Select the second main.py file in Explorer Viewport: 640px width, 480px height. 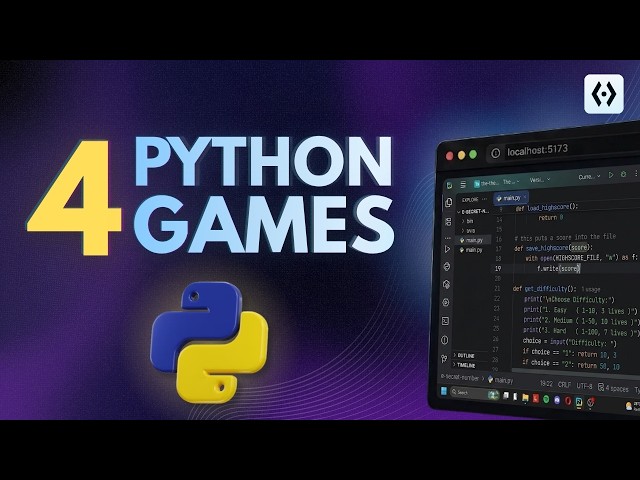473,250
